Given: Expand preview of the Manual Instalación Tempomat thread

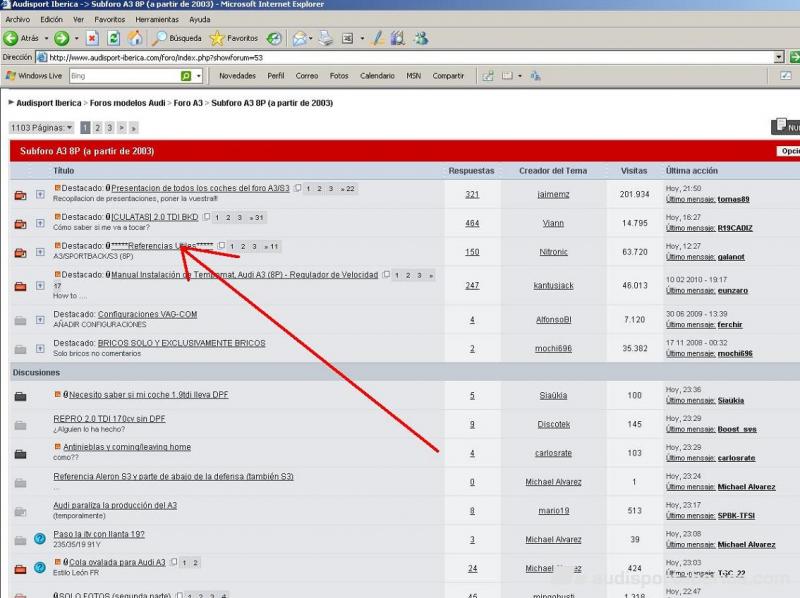Looking at the screenshot, I should (x=40, y=285).
